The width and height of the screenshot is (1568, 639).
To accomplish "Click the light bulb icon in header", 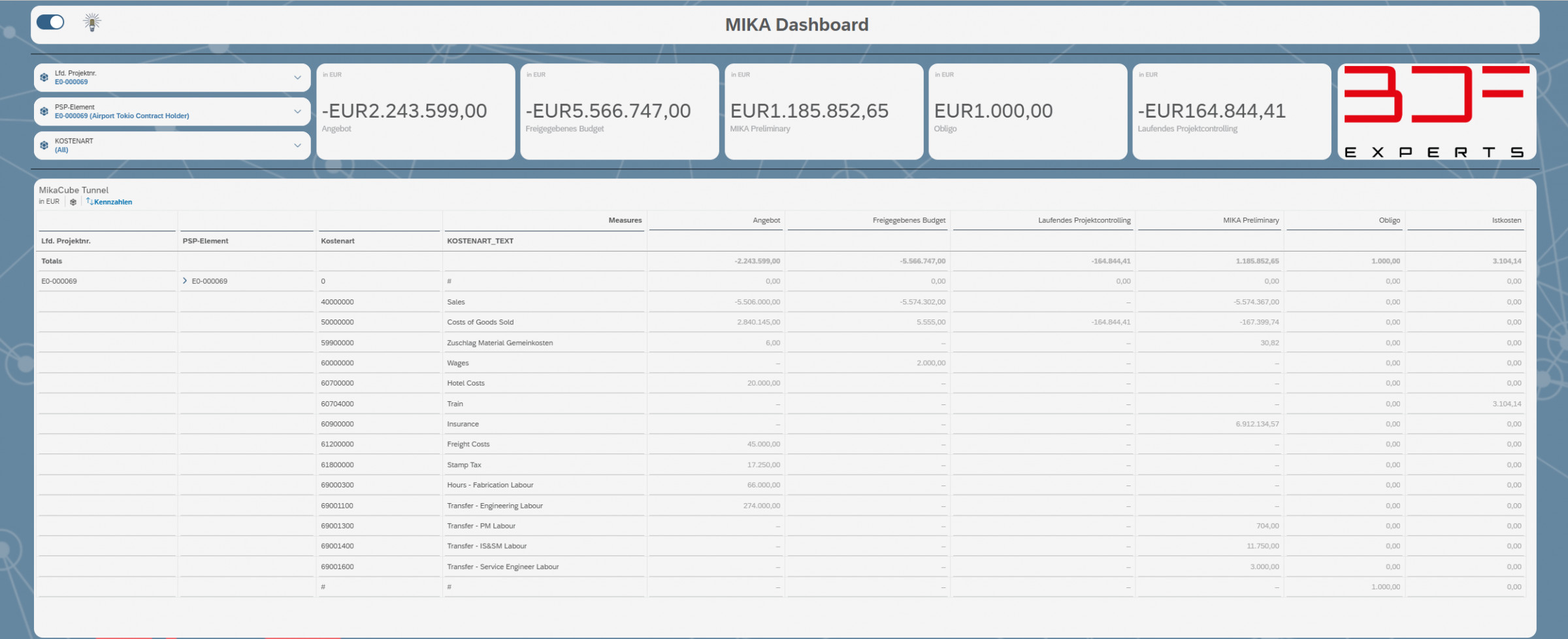I will coord(92,23).
